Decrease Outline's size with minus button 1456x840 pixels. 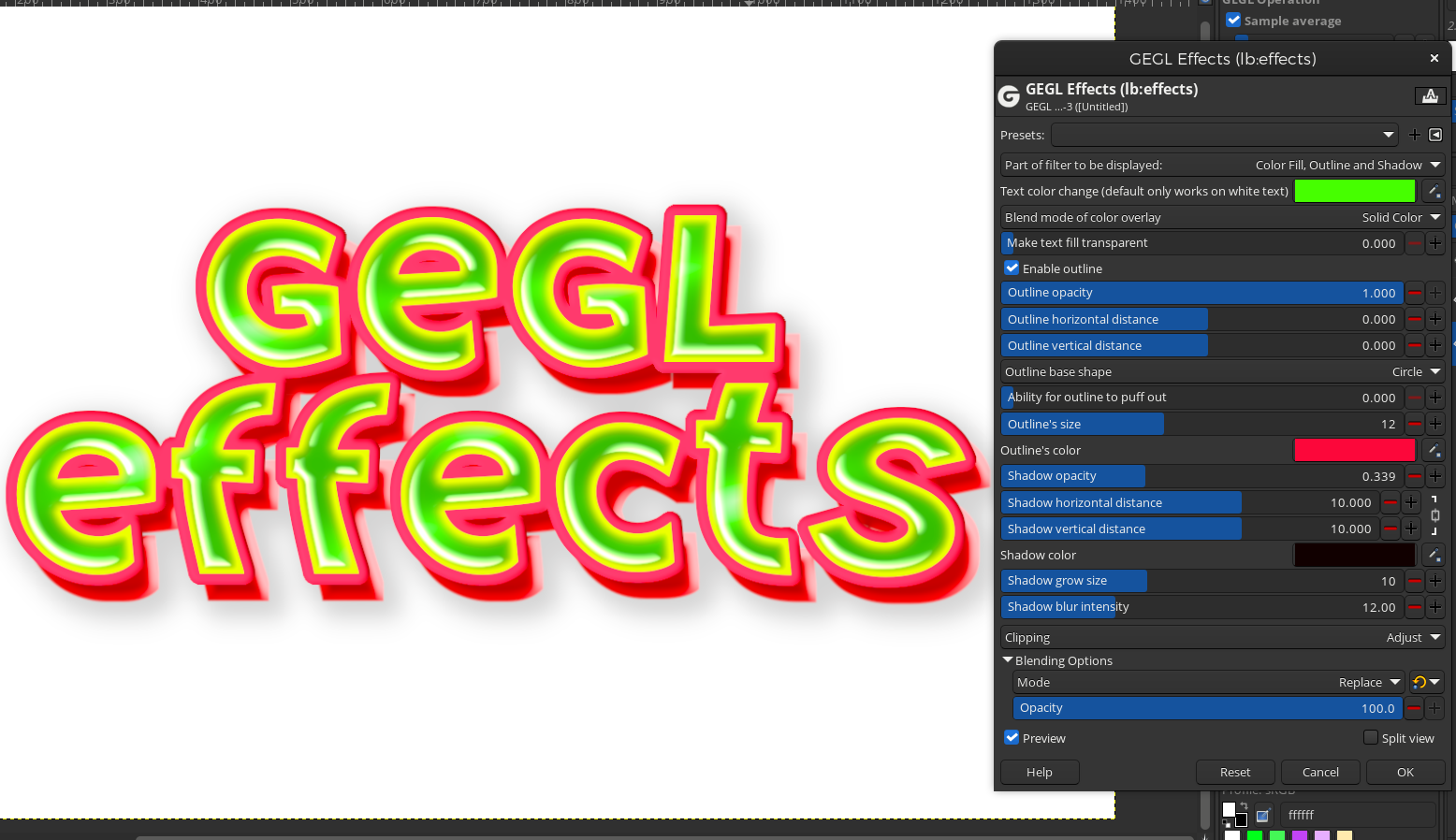(1415, 424)
